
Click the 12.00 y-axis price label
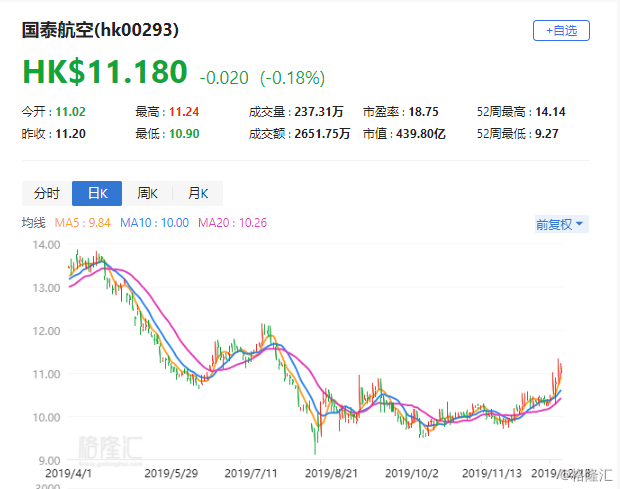(x=46, y=331)
